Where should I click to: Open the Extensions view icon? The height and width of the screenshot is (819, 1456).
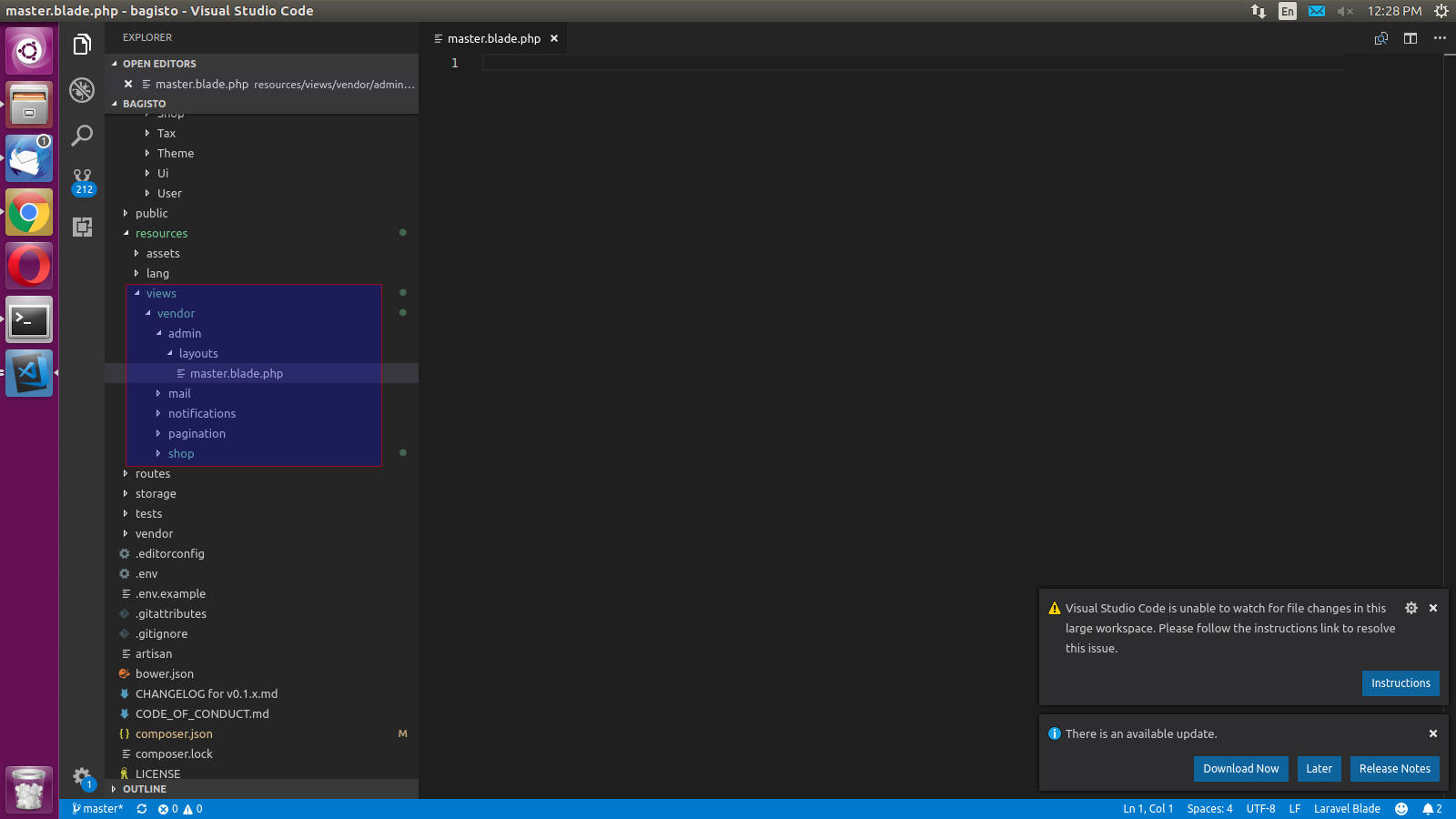point(82,227)
